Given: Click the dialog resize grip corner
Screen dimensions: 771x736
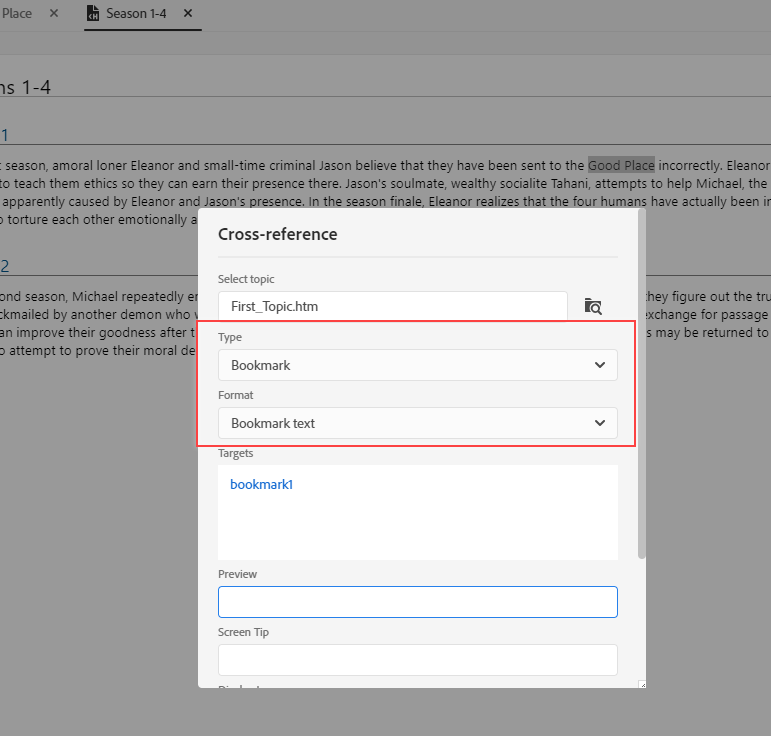Looking at the screenshot, I should coord(642,684).
